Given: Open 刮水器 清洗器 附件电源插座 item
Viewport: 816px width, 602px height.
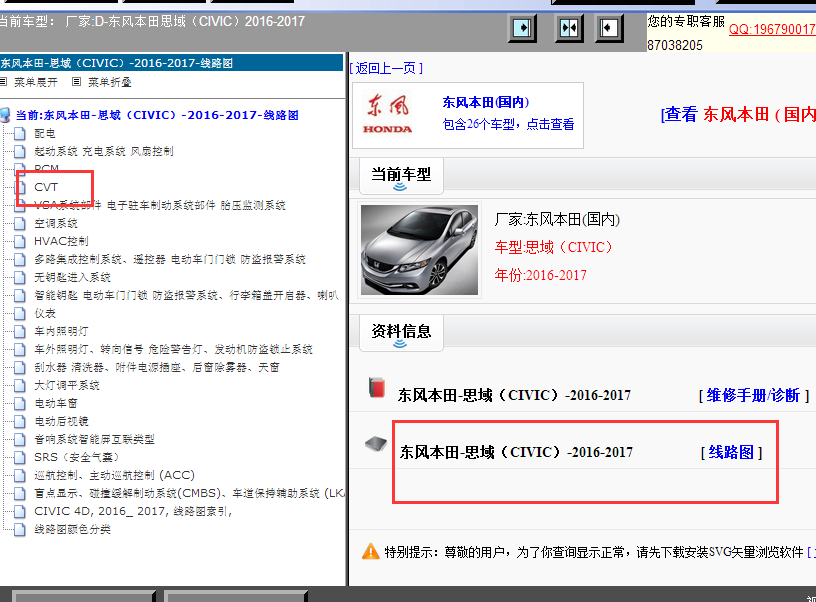Looking at the screenshot, I should (x=157, y=367).
